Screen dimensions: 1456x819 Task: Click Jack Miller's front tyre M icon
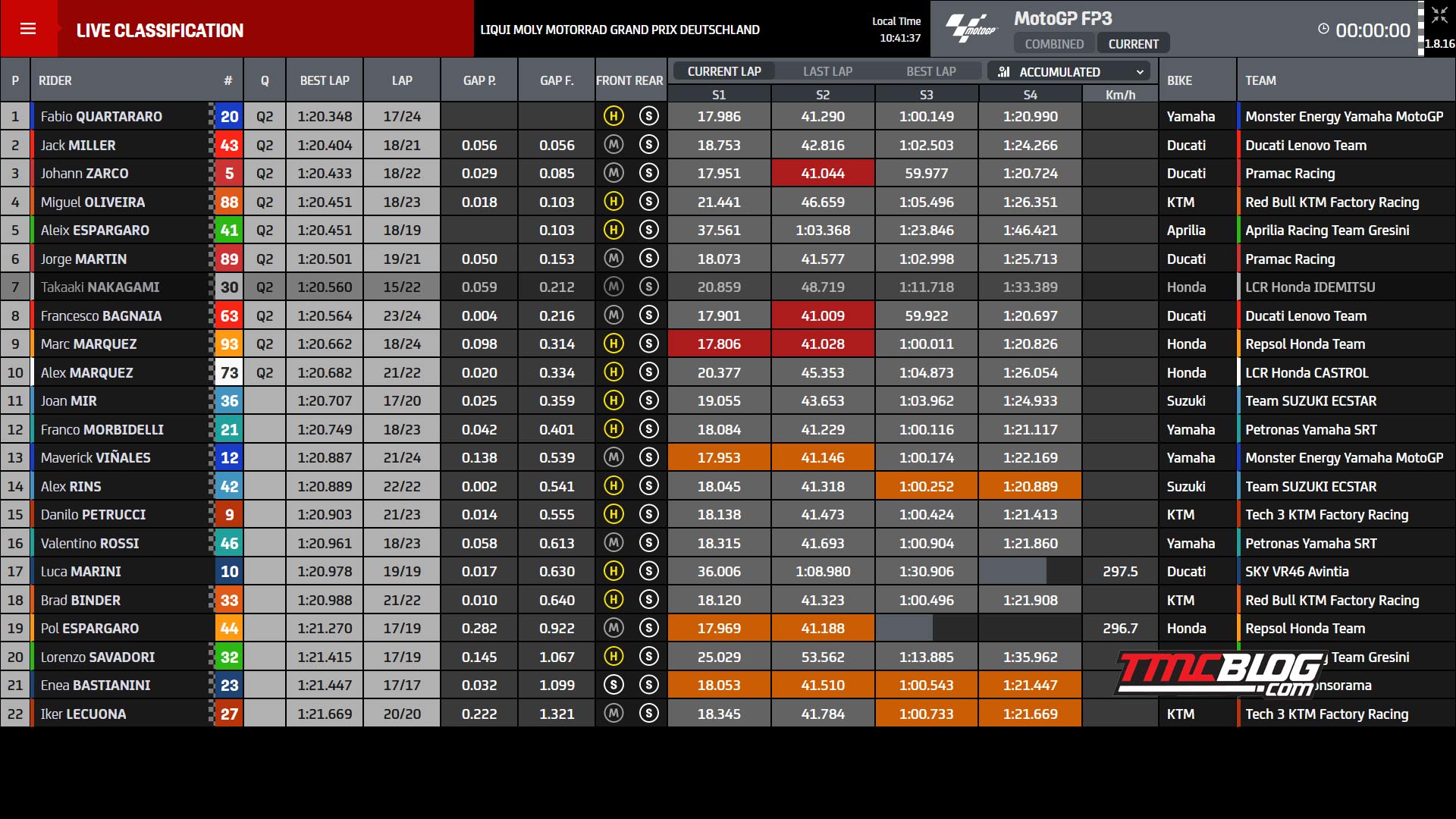point(613,145)
